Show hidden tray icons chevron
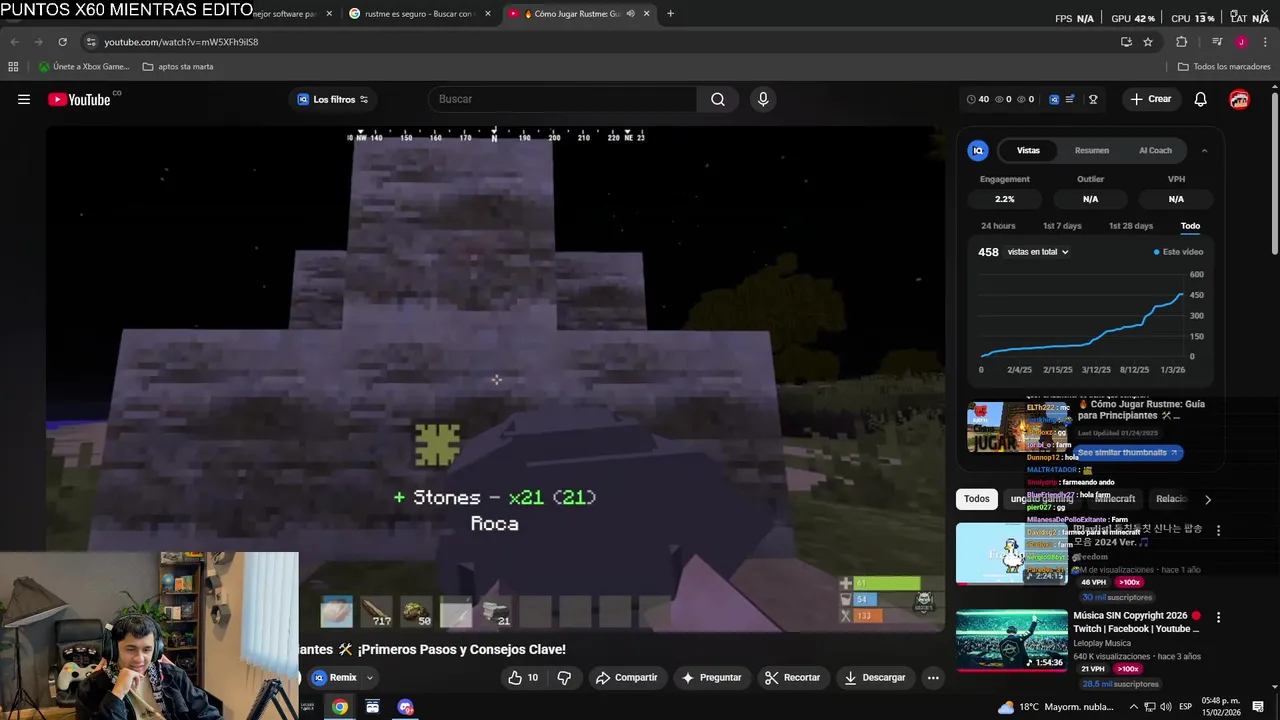The image size is (1280, 720). coord(1133,707)
